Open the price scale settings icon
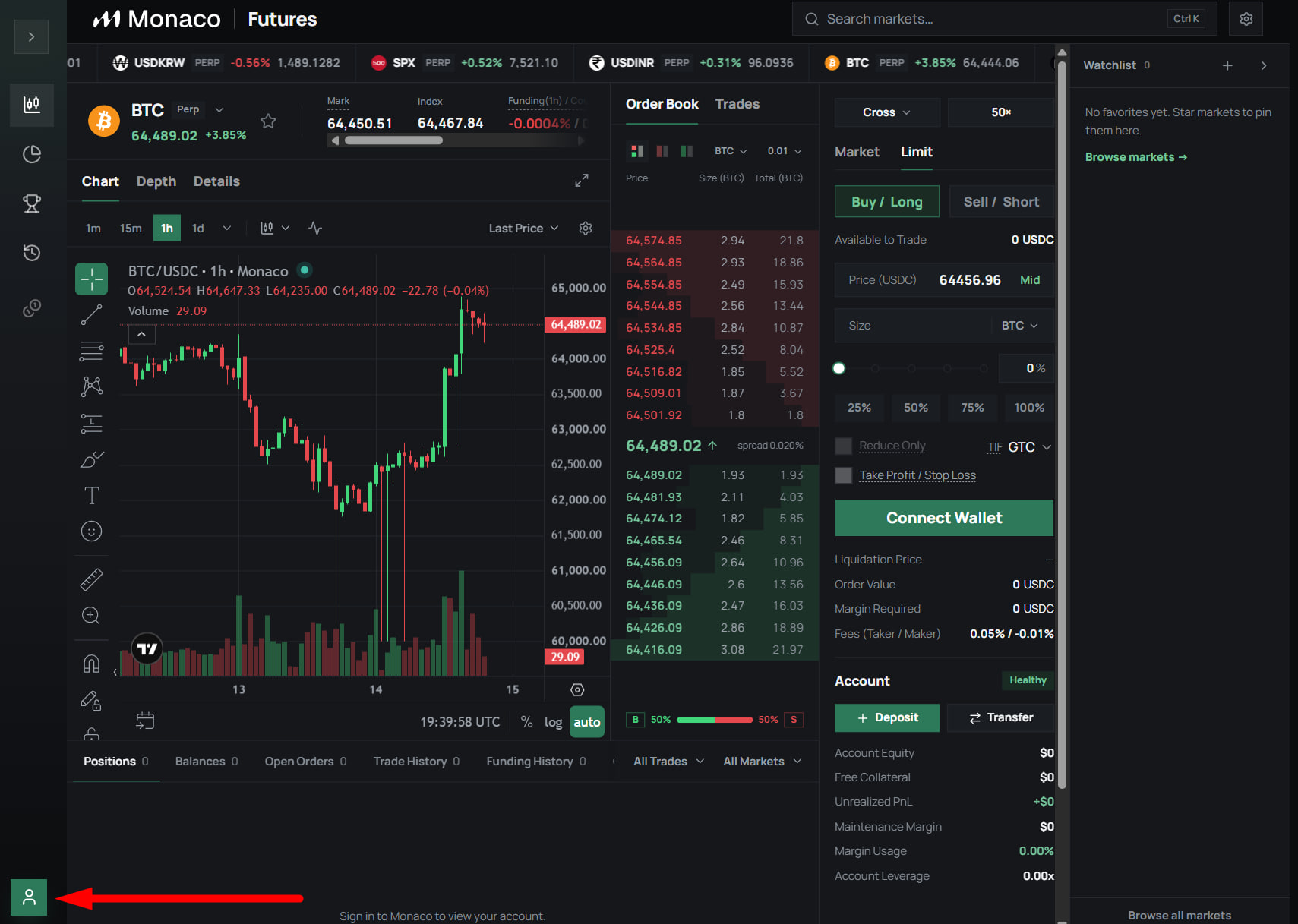This screenshot has height=924, width=1298. pos(577,689)
